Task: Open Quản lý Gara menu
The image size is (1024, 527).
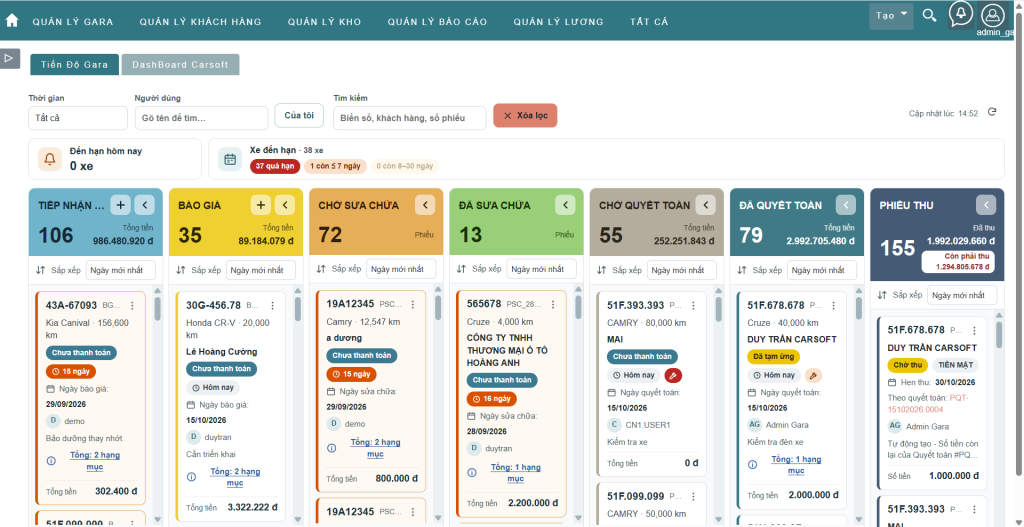Action: [x=73, y=22]
